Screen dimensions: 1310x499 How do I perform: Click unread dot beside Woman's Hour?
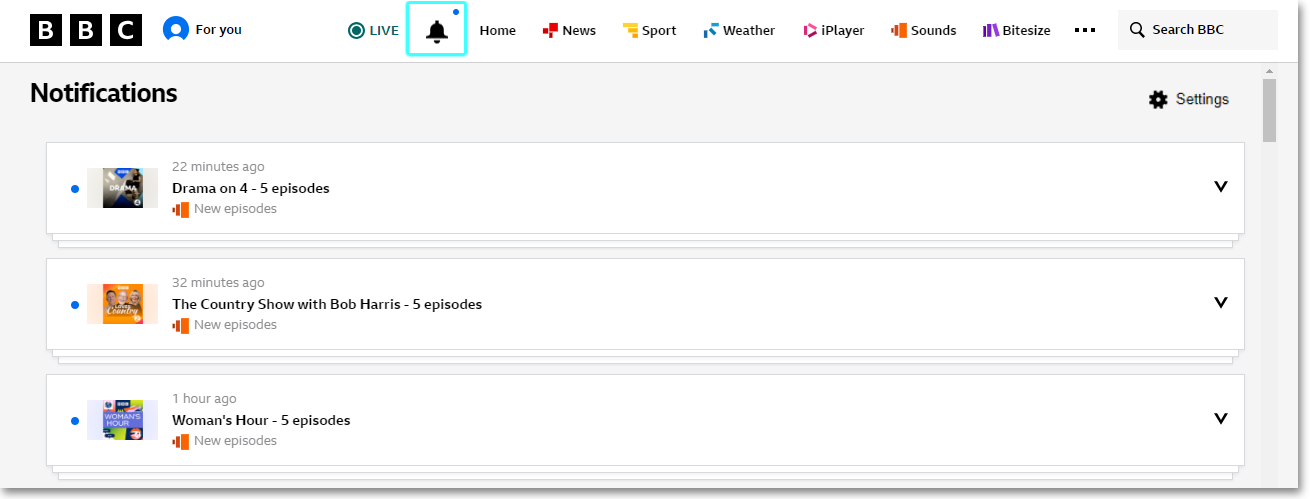[75, 420]
